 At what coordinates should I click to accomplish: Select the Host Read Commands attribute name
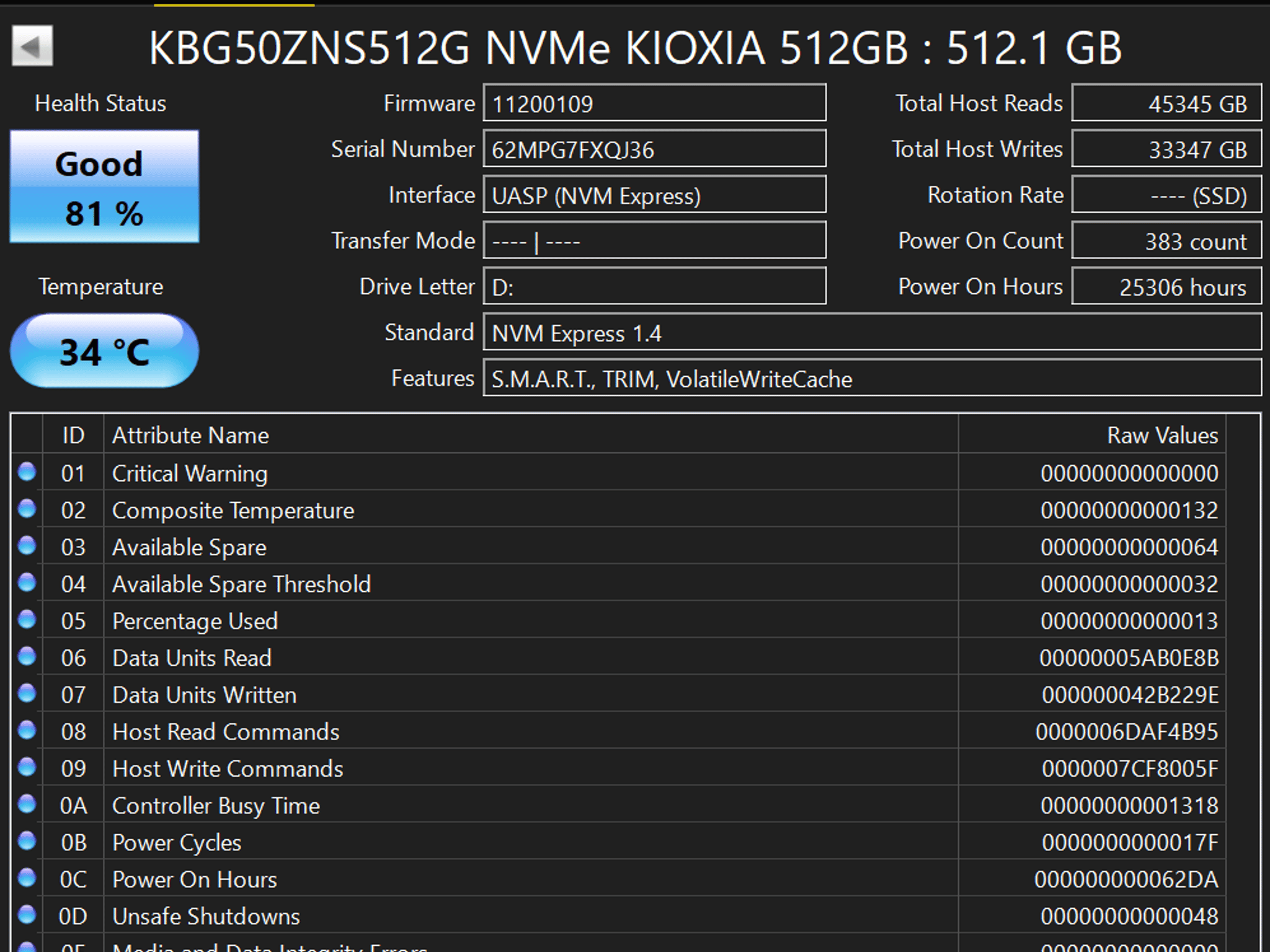point(226,732)
